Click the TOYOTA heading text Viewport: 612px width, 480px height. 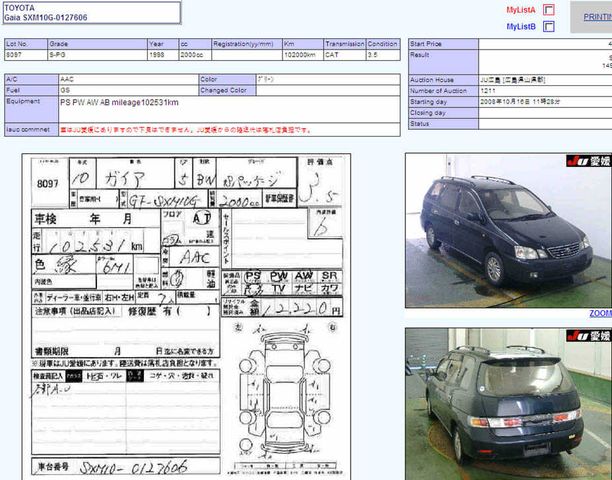[x=20, y=8]
